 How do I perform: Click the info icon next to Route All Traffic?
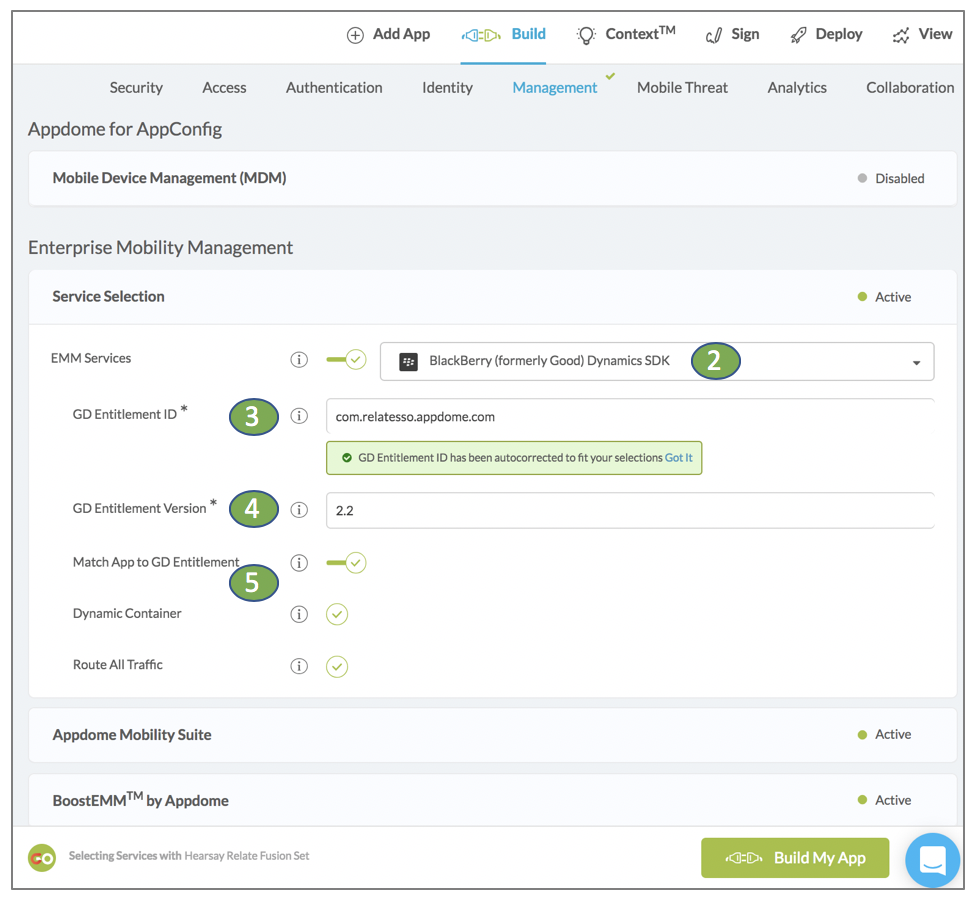click(299, 666)
